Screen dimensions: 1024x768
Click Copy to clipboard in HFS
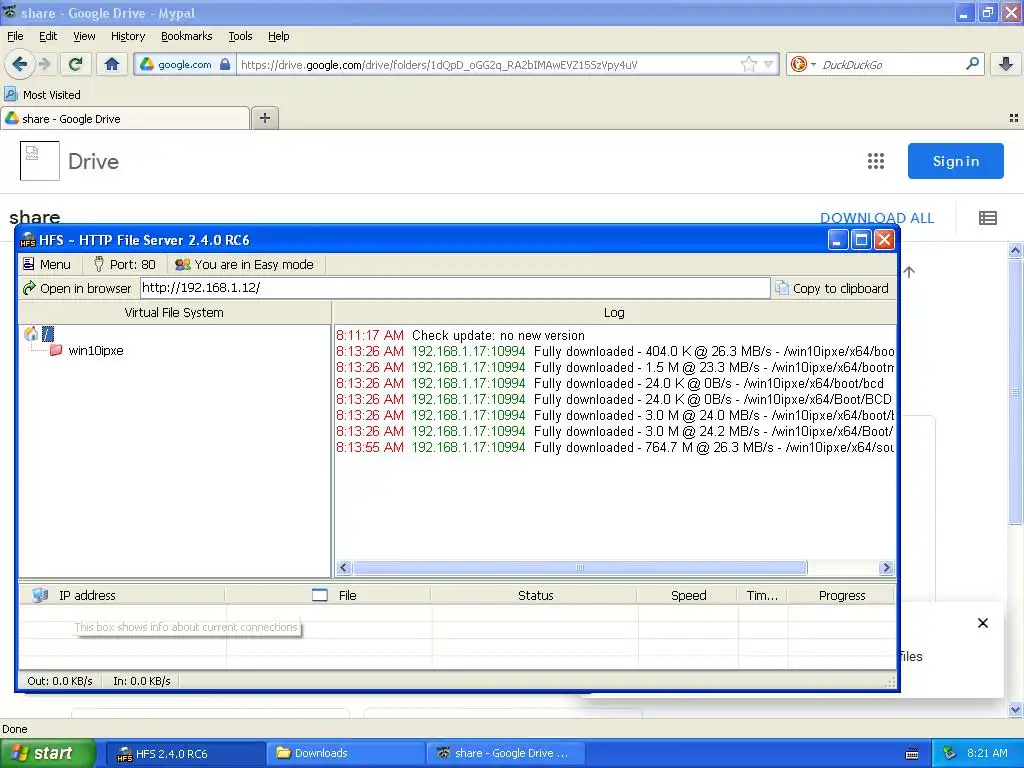[x=832, y=288]
